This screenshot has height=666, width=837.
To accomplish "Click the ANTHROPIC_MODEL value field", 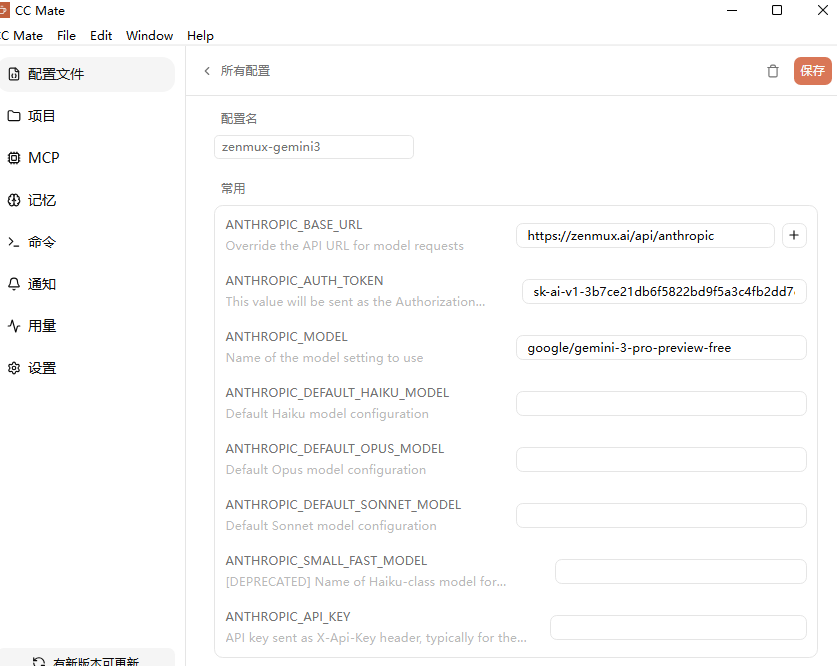I will coord(660,347).
